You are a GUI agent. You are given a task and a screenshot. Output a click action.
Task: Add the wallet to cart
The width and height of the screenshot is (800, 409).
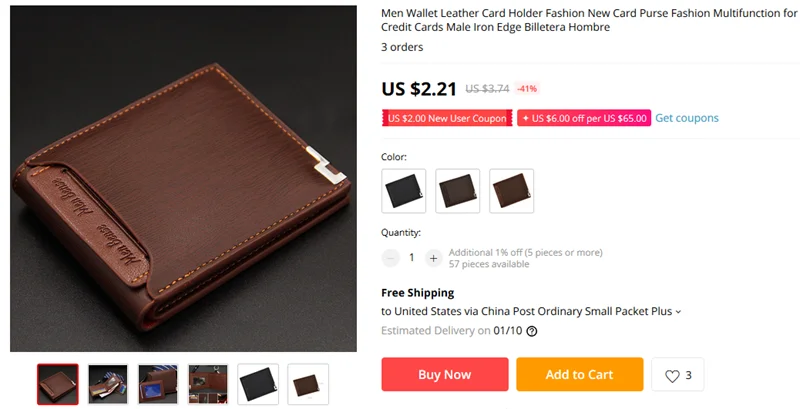tap(580, 374)
